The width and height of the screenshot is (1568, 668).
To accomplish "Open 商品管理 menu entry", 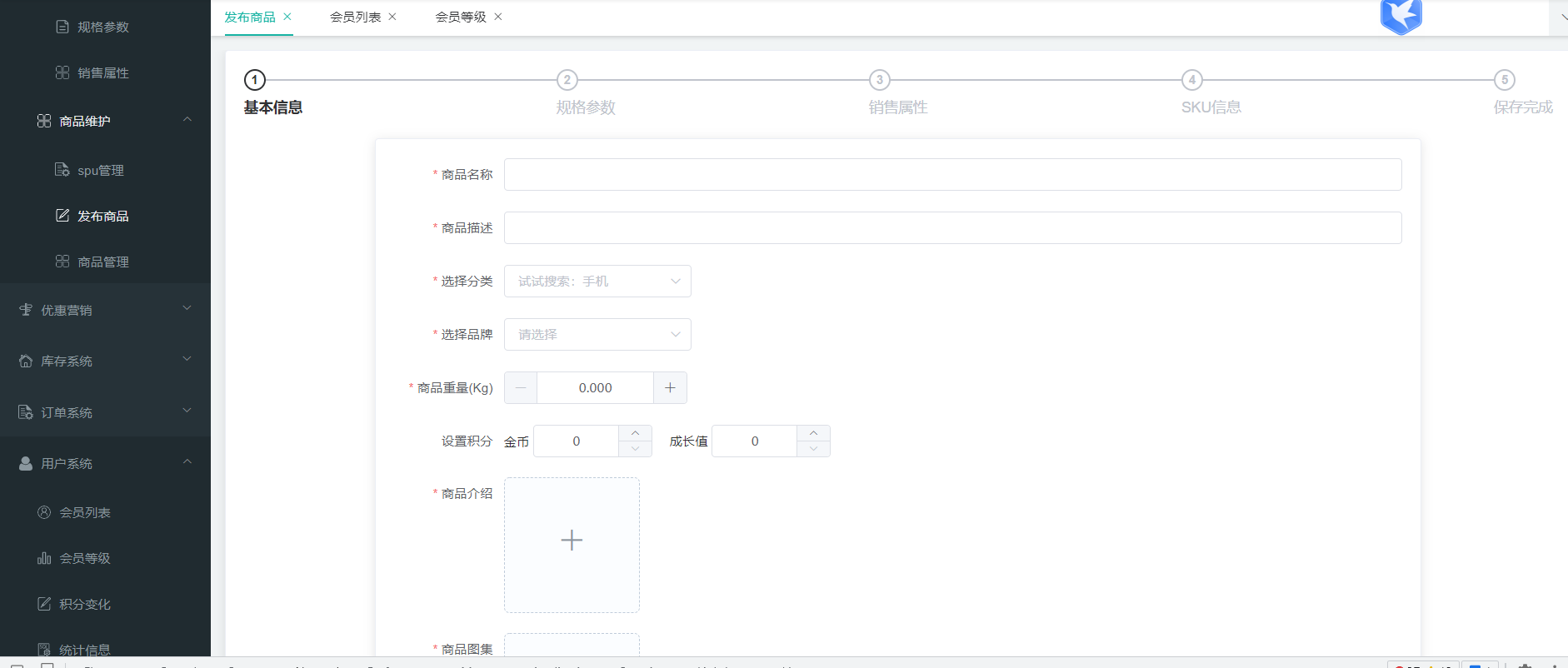I will [105, 262].
